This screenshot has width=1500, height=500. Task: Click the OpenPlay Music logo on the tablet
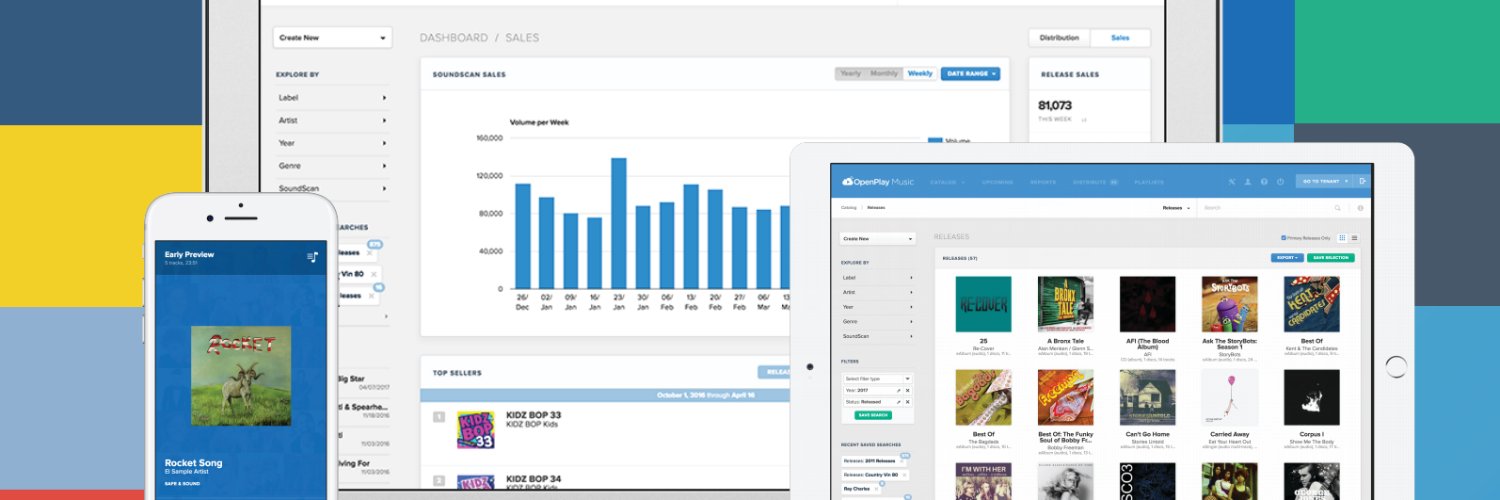point(879,182)
